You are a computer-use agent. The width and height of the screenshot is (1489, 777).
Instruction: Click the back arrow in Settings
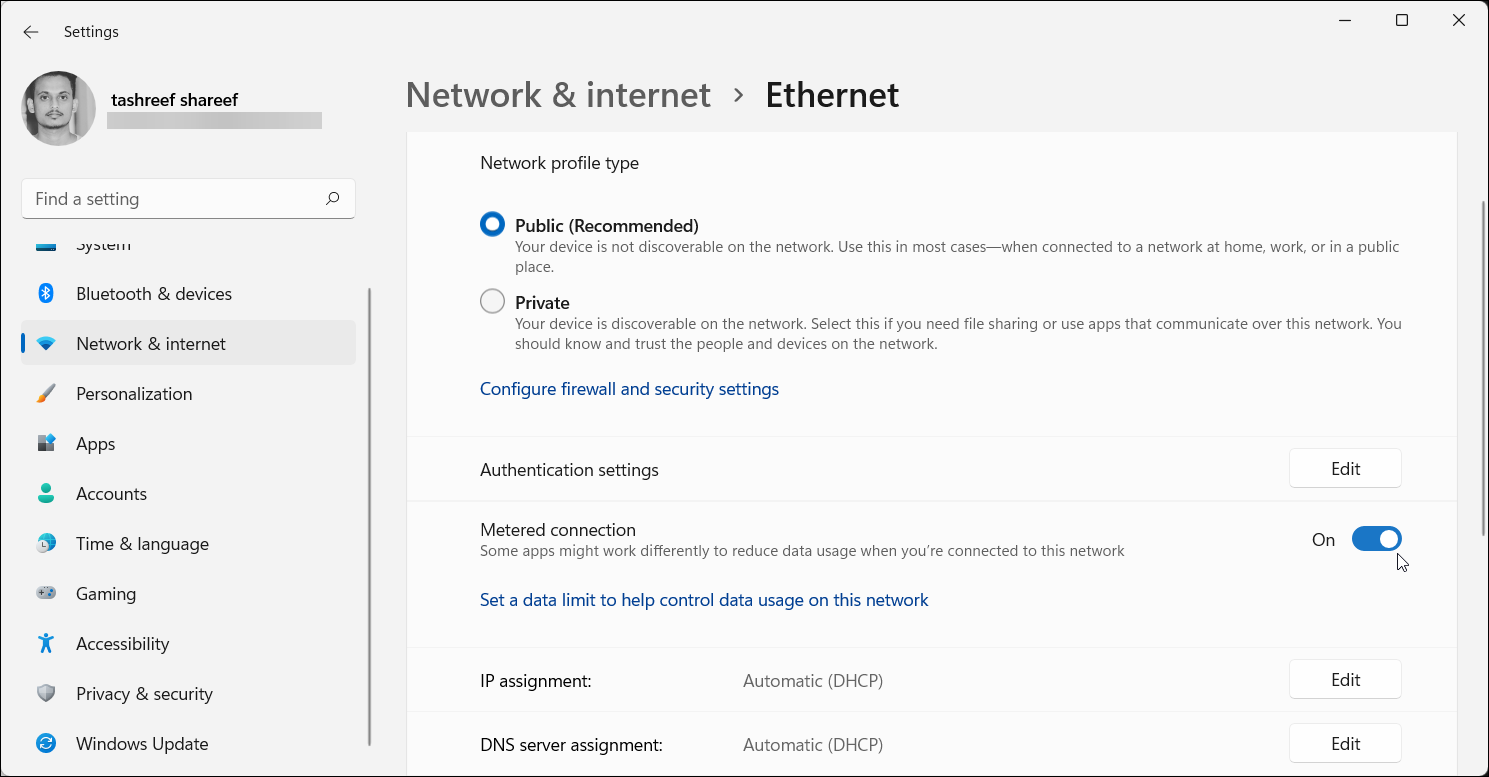30,31
